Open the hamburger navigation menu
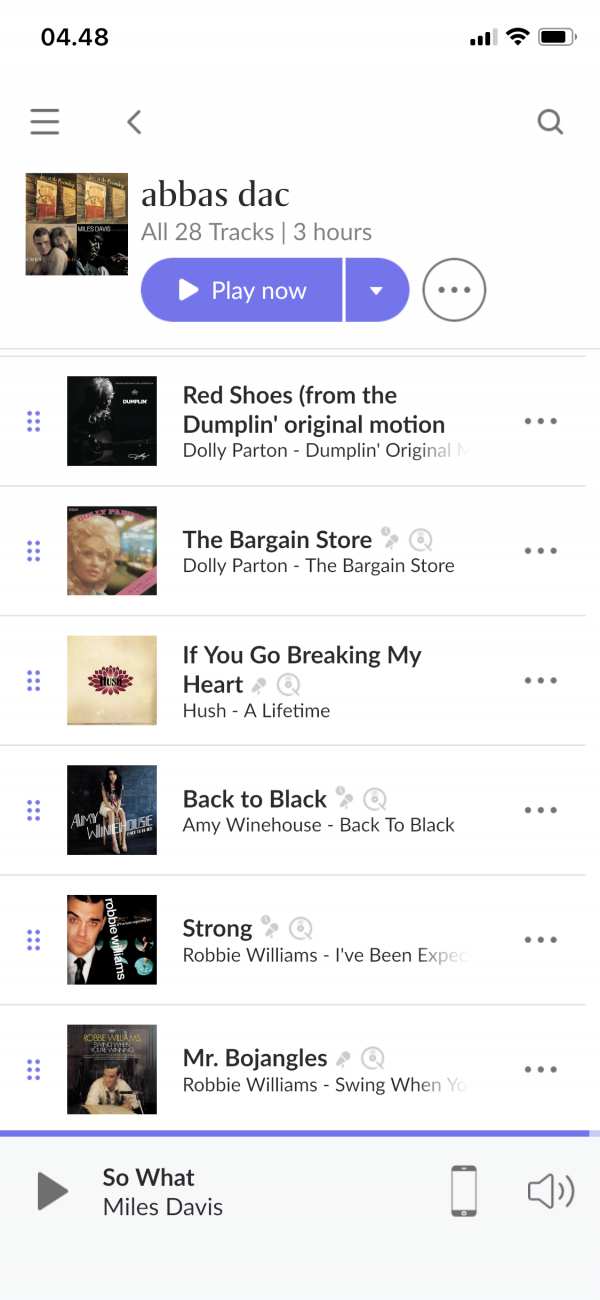 tap(45, 122)
